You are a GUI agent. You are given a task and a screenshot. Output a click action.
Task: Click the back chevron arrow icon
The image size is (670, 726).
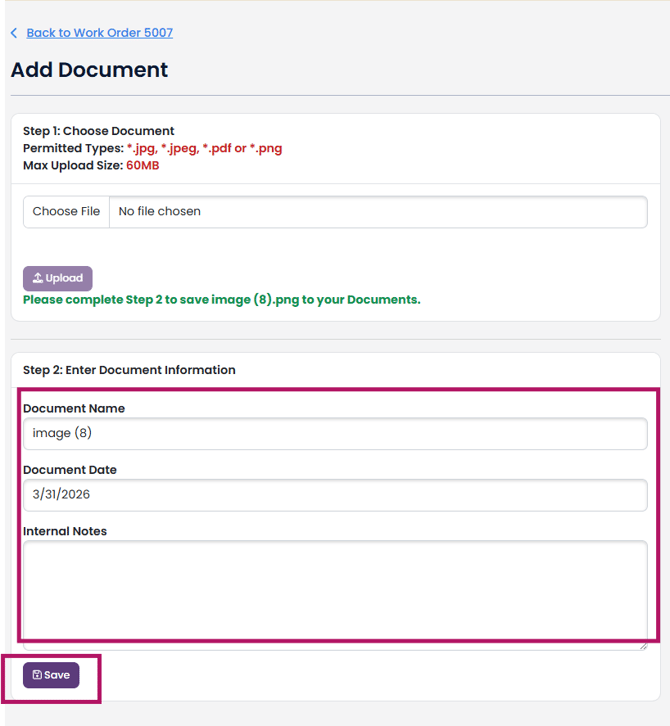[14, 33]
